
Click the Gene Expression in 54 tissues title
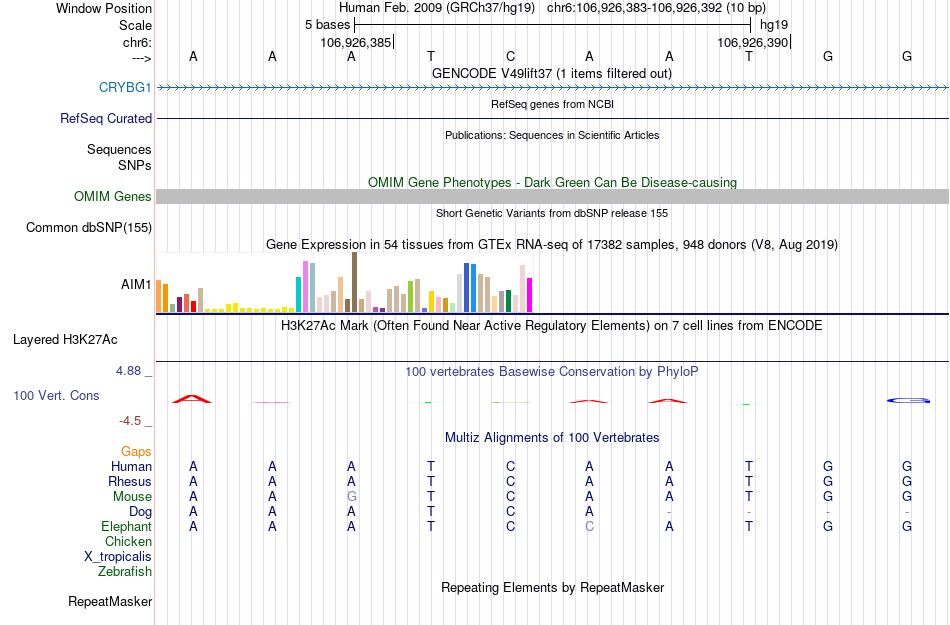(552, 245)
